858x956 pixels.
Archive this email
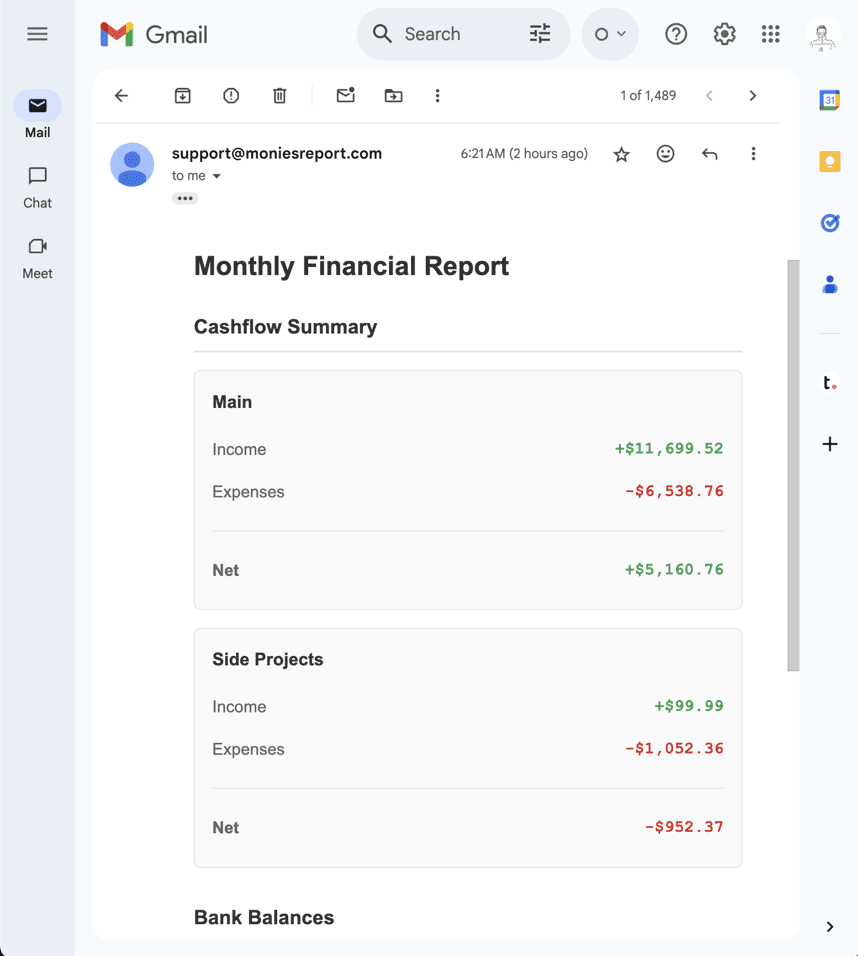182,96
